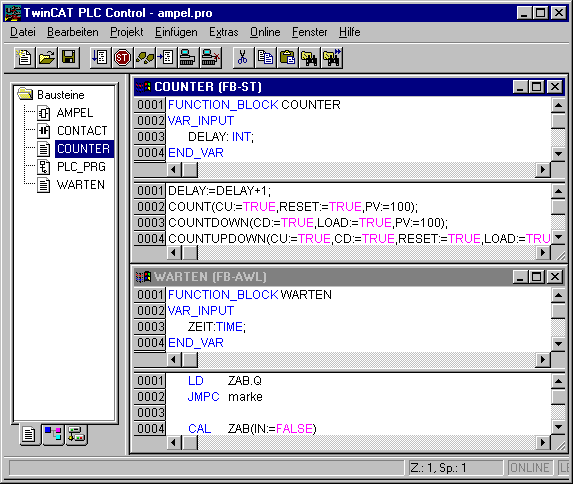Click the 'CAL ZAB(IN:=FALSE)' line

(x=252, y=429)
